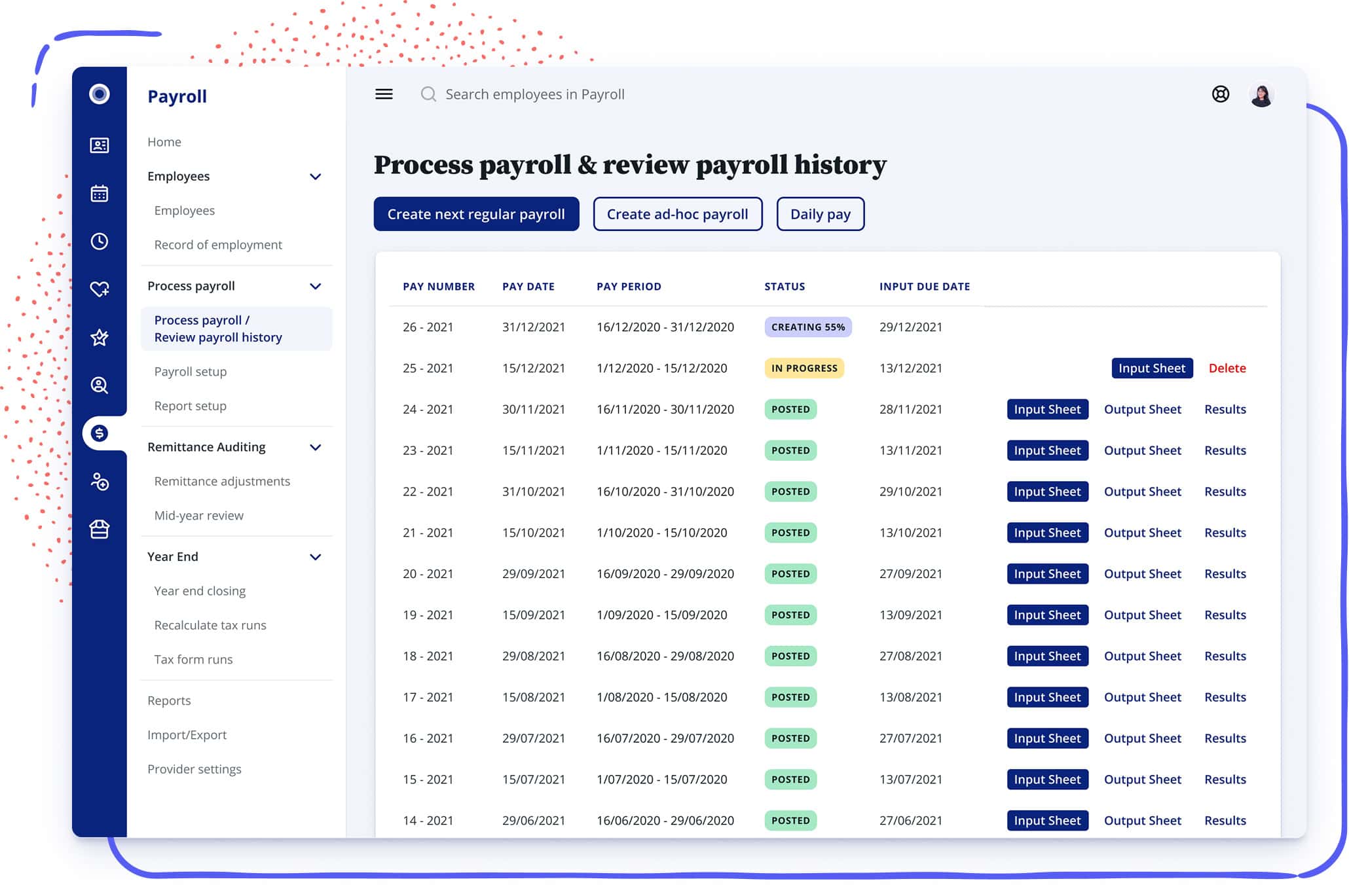
Task: Select Record of employment menu item
Action: point(217,245)
